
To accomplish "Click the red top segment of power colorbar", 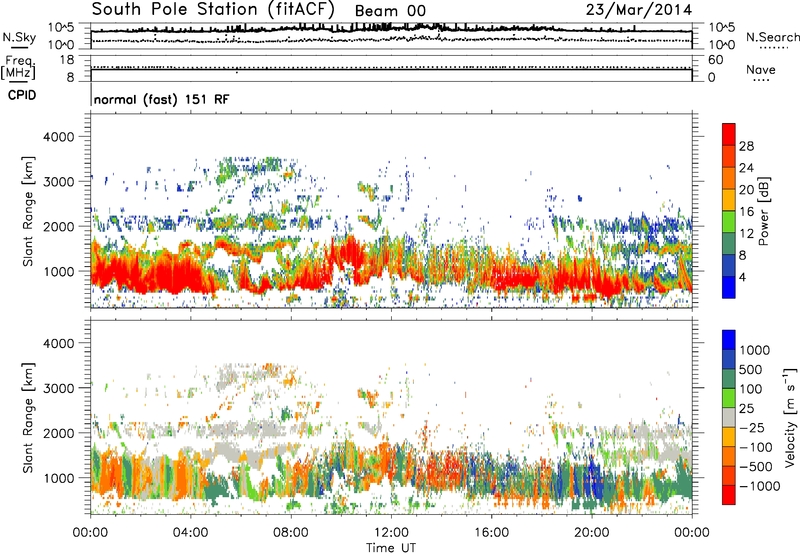I will tap(729, 135).
